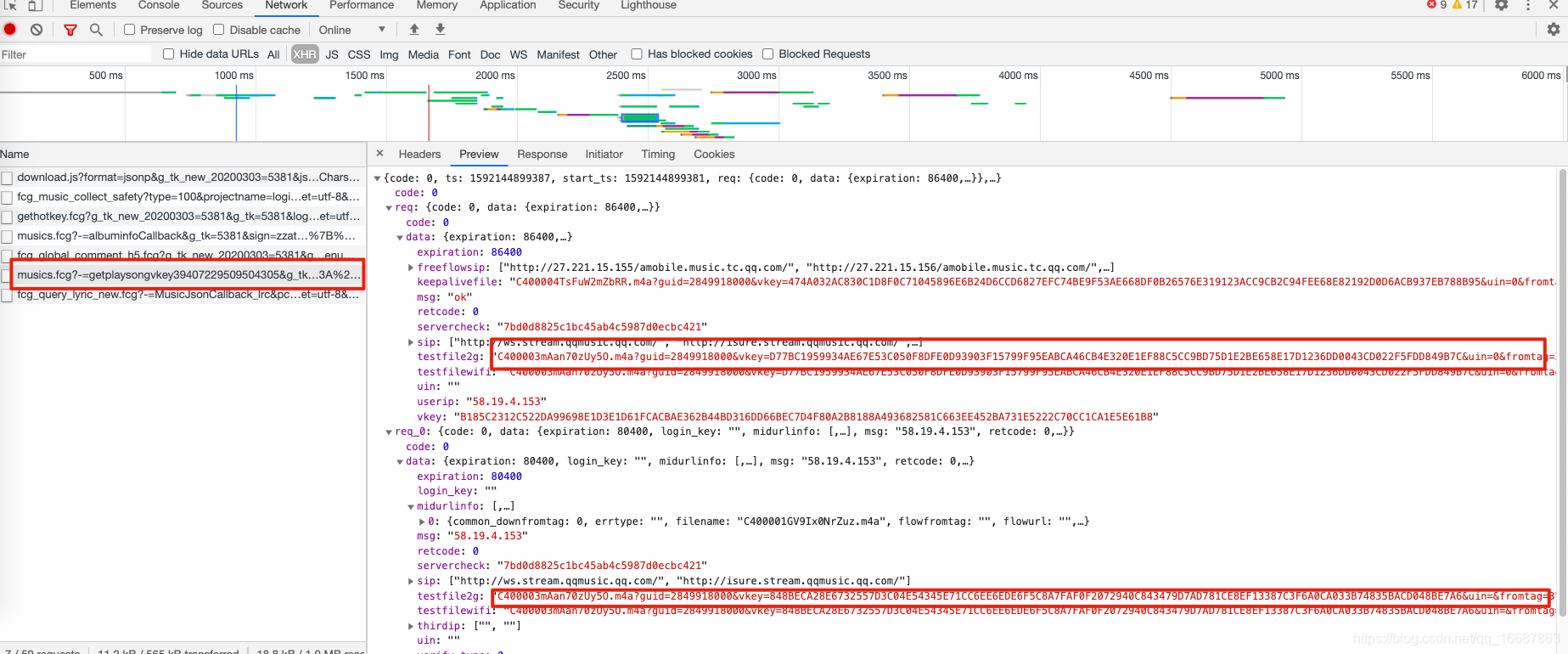Select the getplaysongvkey musics.fcg request
The width and height of the screenshot is (1568, 654).
[x=183, y=274]
